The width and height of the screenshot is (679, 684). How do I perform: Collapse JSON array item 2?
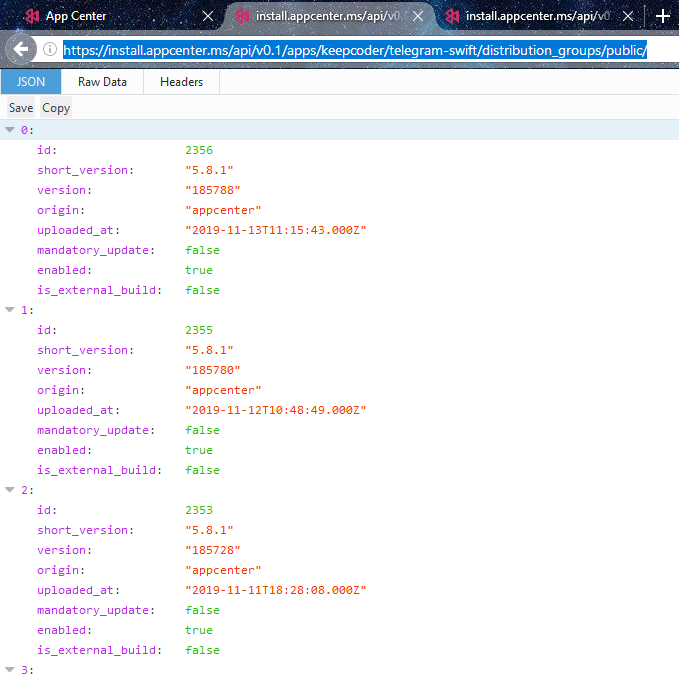point(10,490)
